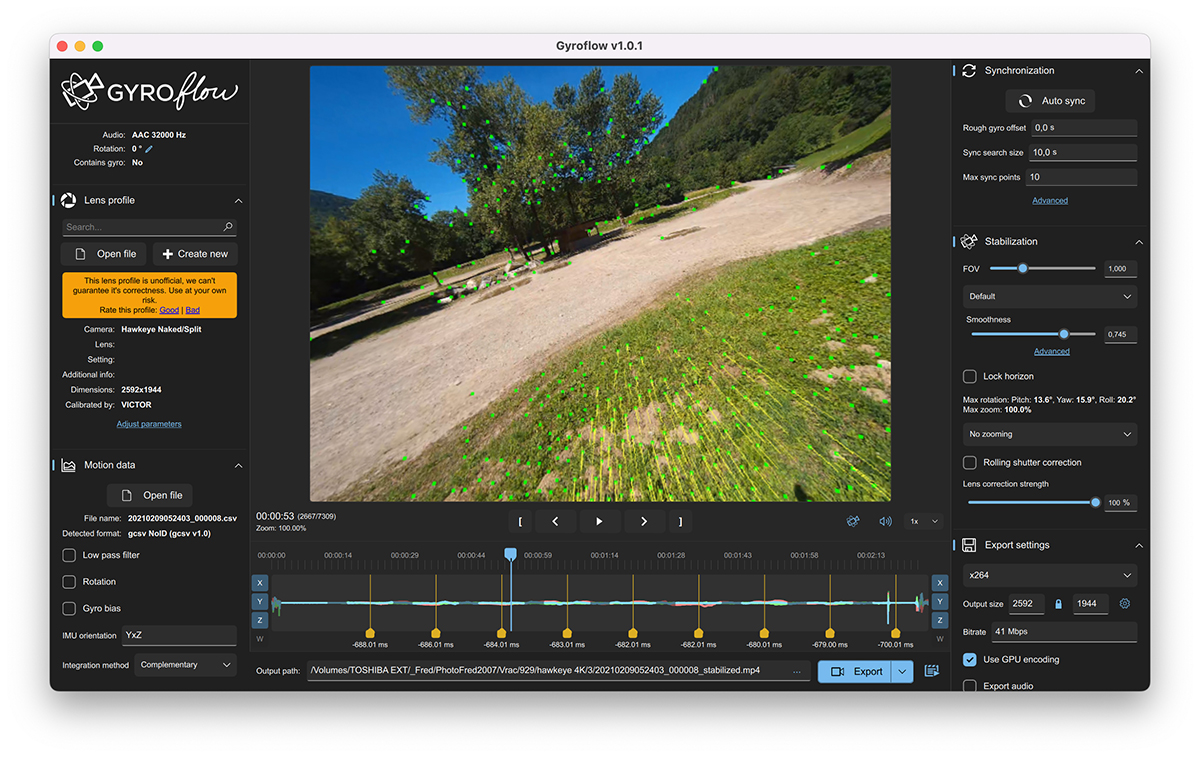Open the Integration method Complementary dropdown
The width and height of the screenshot is (1200, 757).
186,665
